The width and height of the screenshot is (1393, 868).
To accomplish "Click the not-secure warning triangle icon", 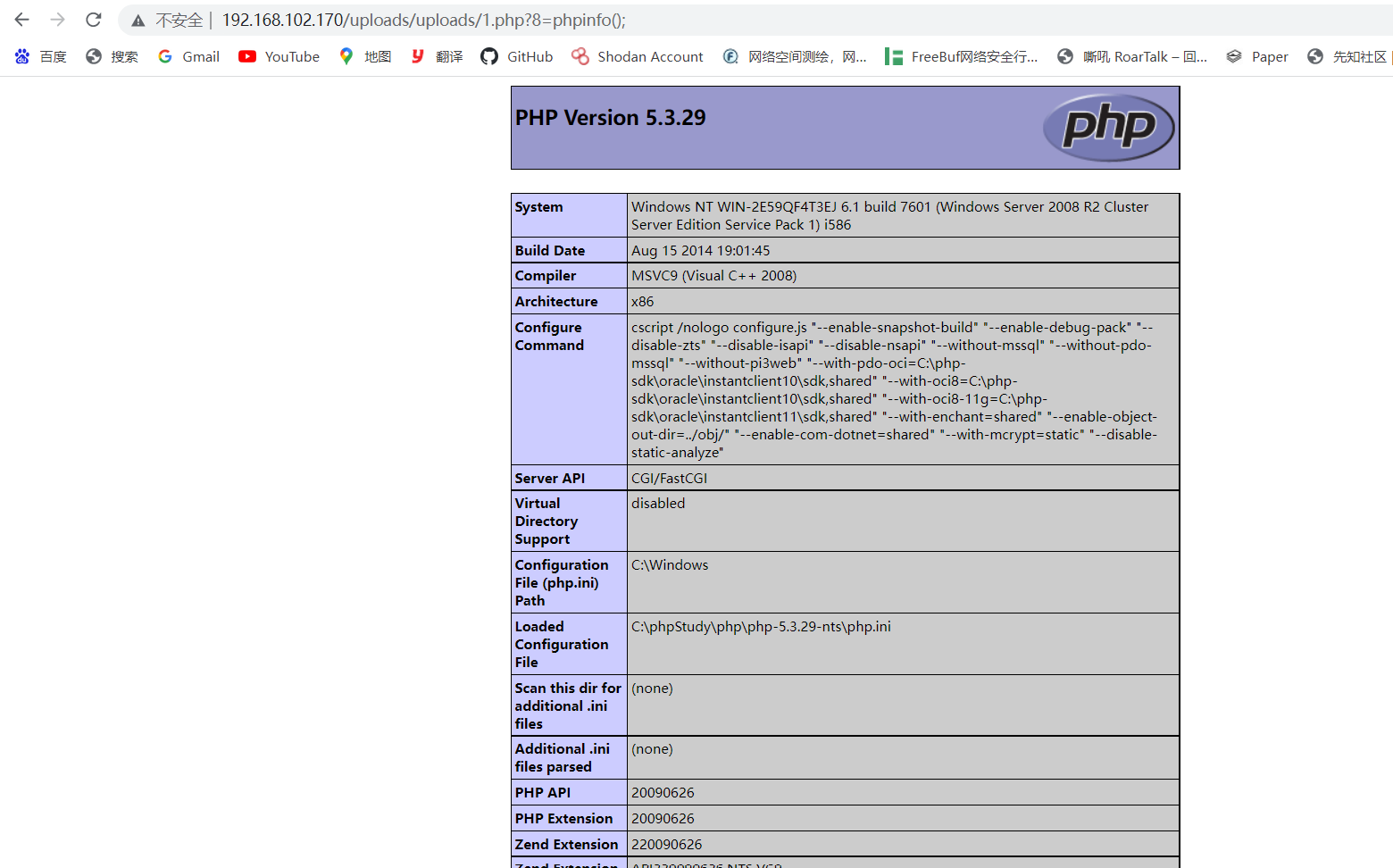I will [138, 21].
